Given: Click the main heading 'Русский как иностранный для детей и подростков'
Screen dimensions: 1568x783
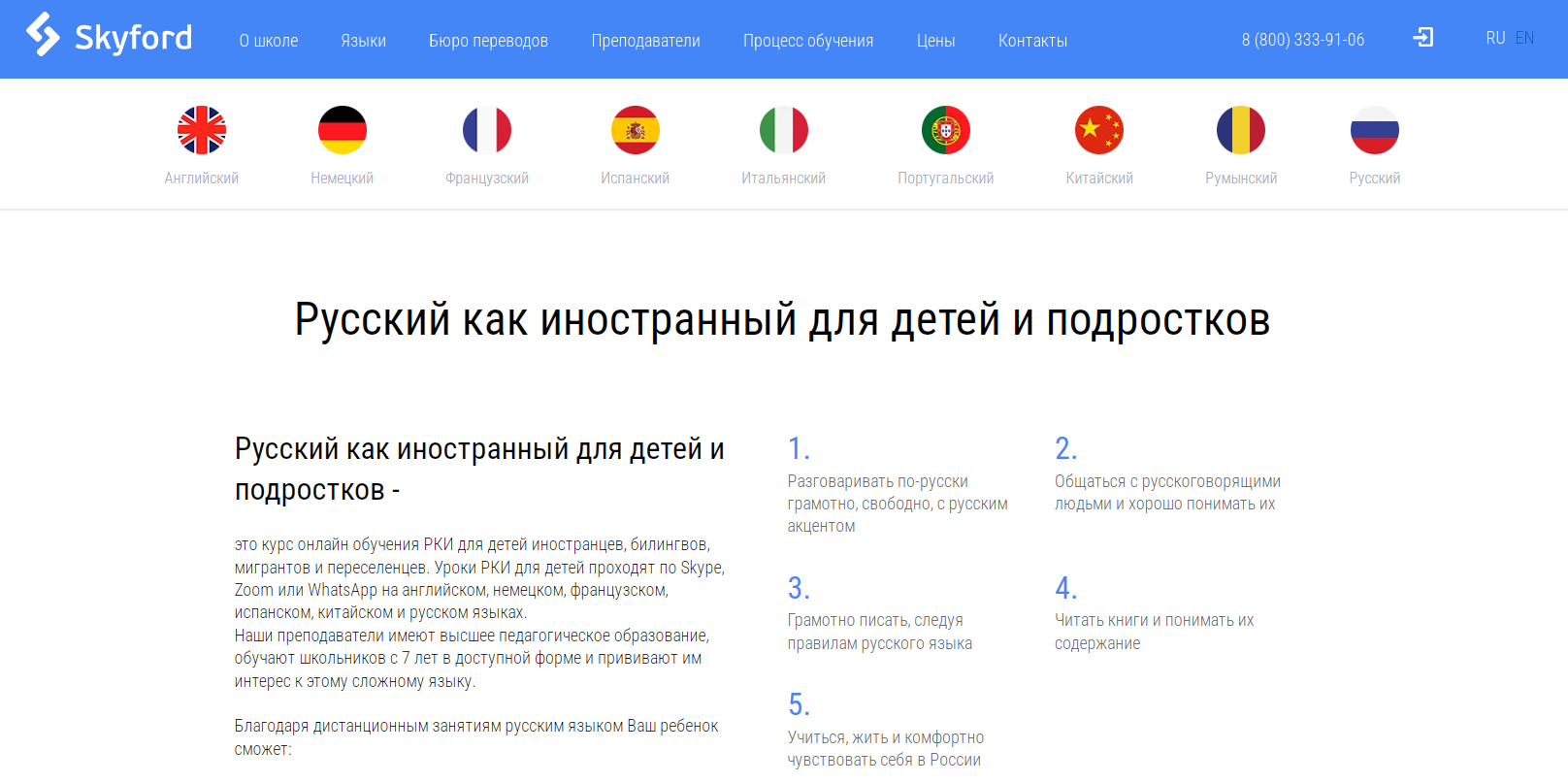Looking at the screenshot, I should pos(783,320).
